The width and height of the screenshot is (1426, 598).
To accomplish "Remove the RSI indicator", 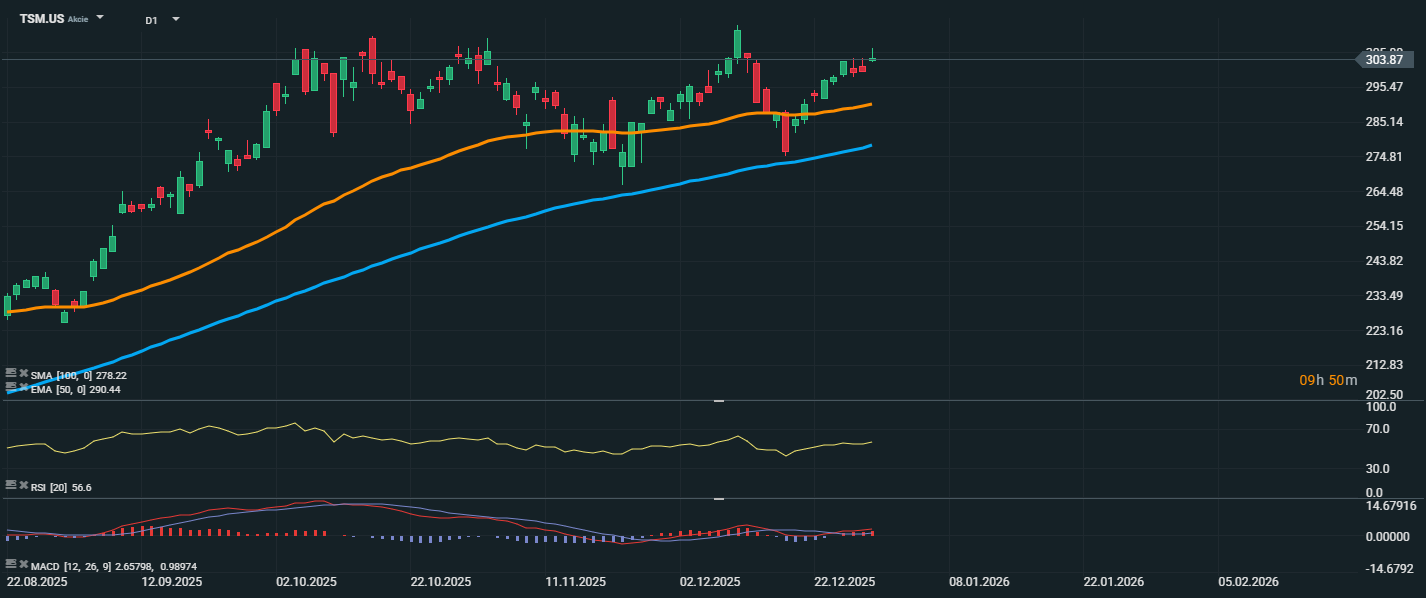I will tap(23, 484).
